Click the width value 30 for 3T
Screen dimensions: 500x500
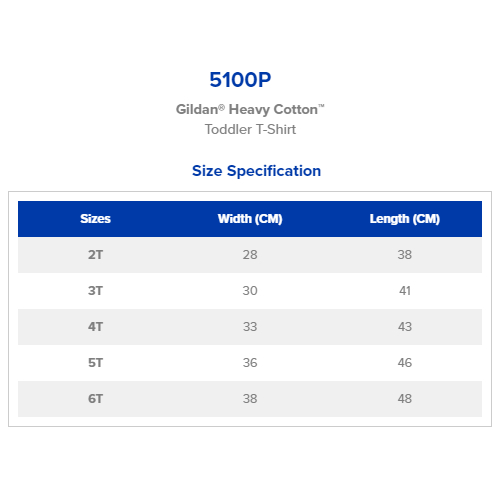click(250, 291)
